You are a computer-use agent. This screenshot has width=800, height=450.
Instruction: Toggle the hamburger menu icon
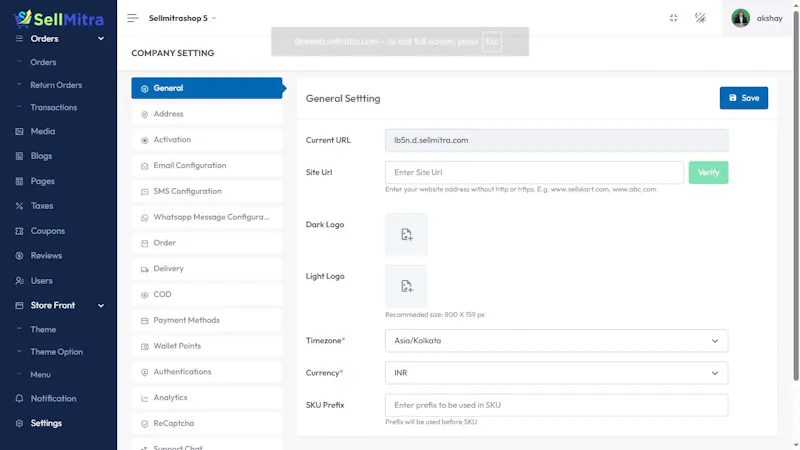point(133,18)
